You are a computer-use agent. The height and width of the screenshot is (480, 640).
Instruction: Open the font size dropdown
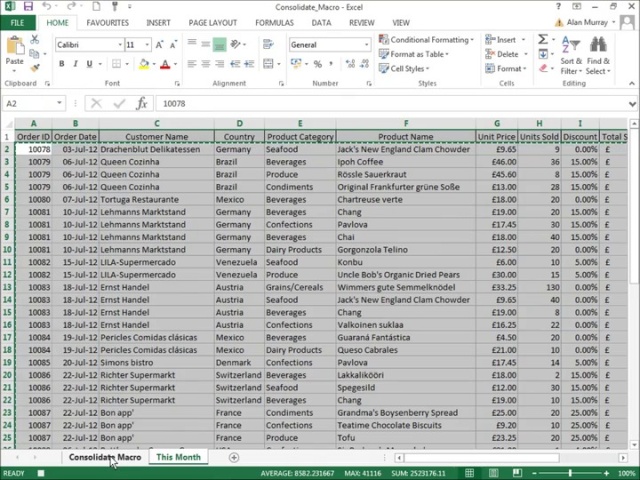coord(147,44)
